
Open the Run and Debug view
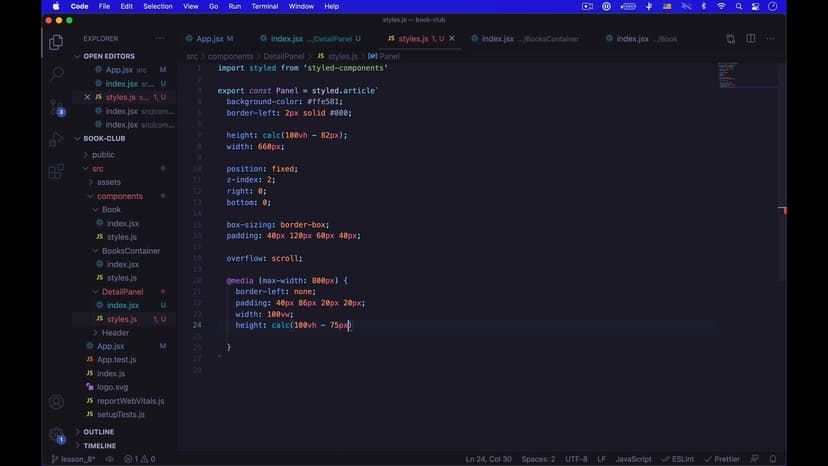click(56, 140)
